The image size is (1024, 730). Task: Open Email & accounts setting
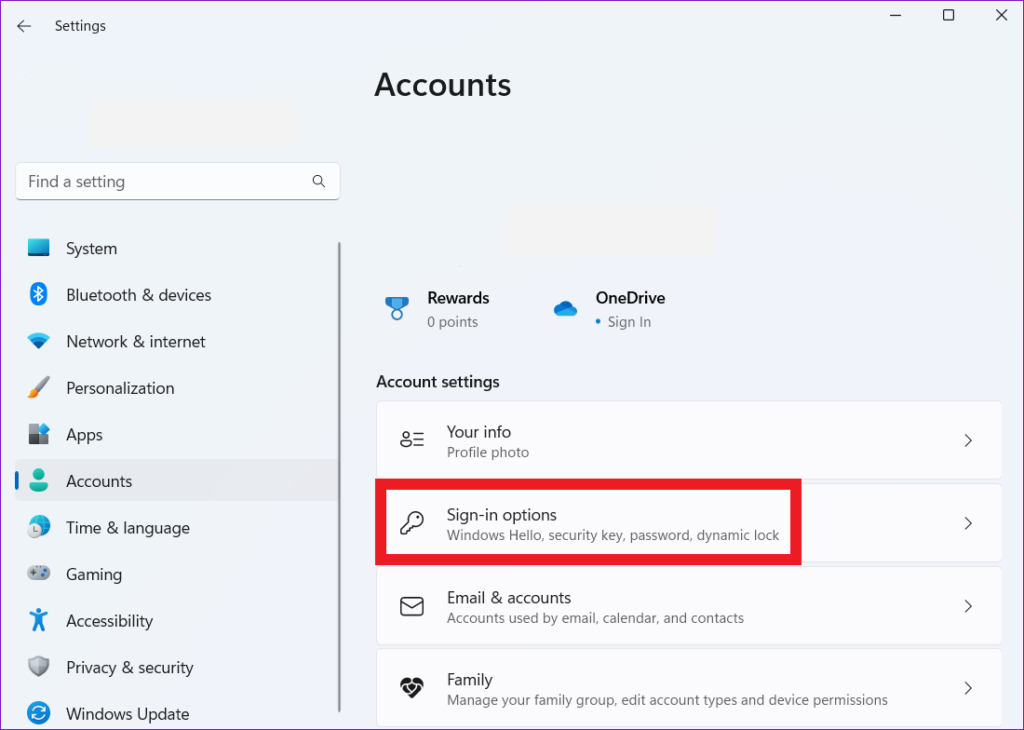(x=689, y=606)
